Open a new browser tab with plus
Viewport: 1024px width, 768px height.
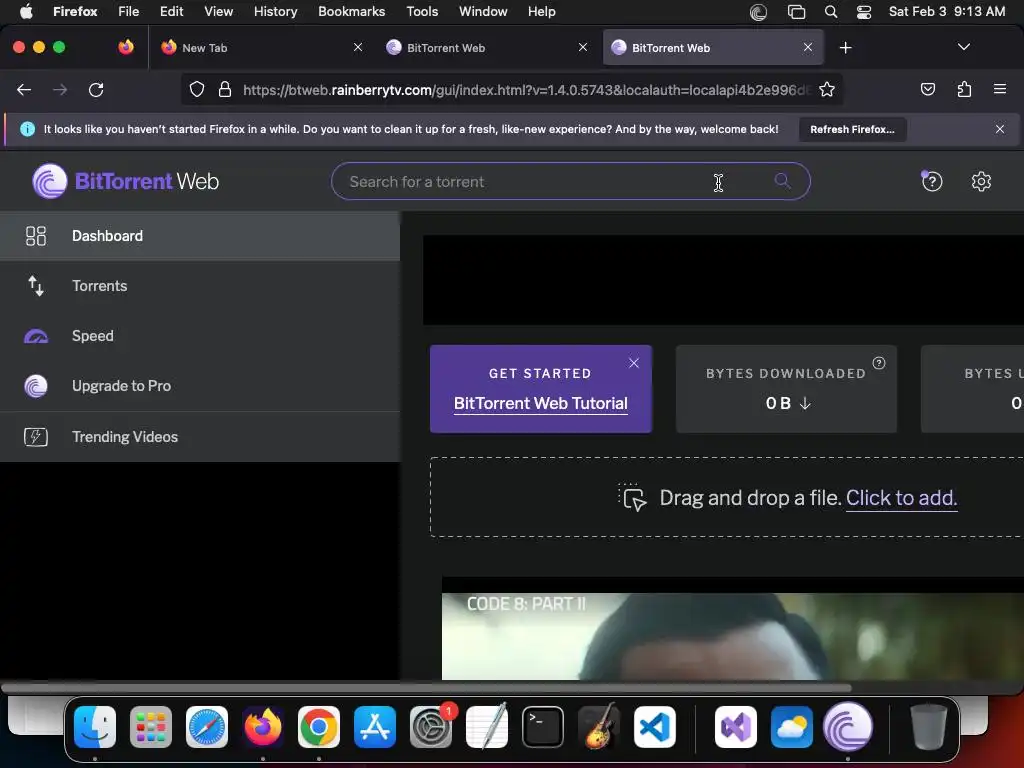click(846, 48)
